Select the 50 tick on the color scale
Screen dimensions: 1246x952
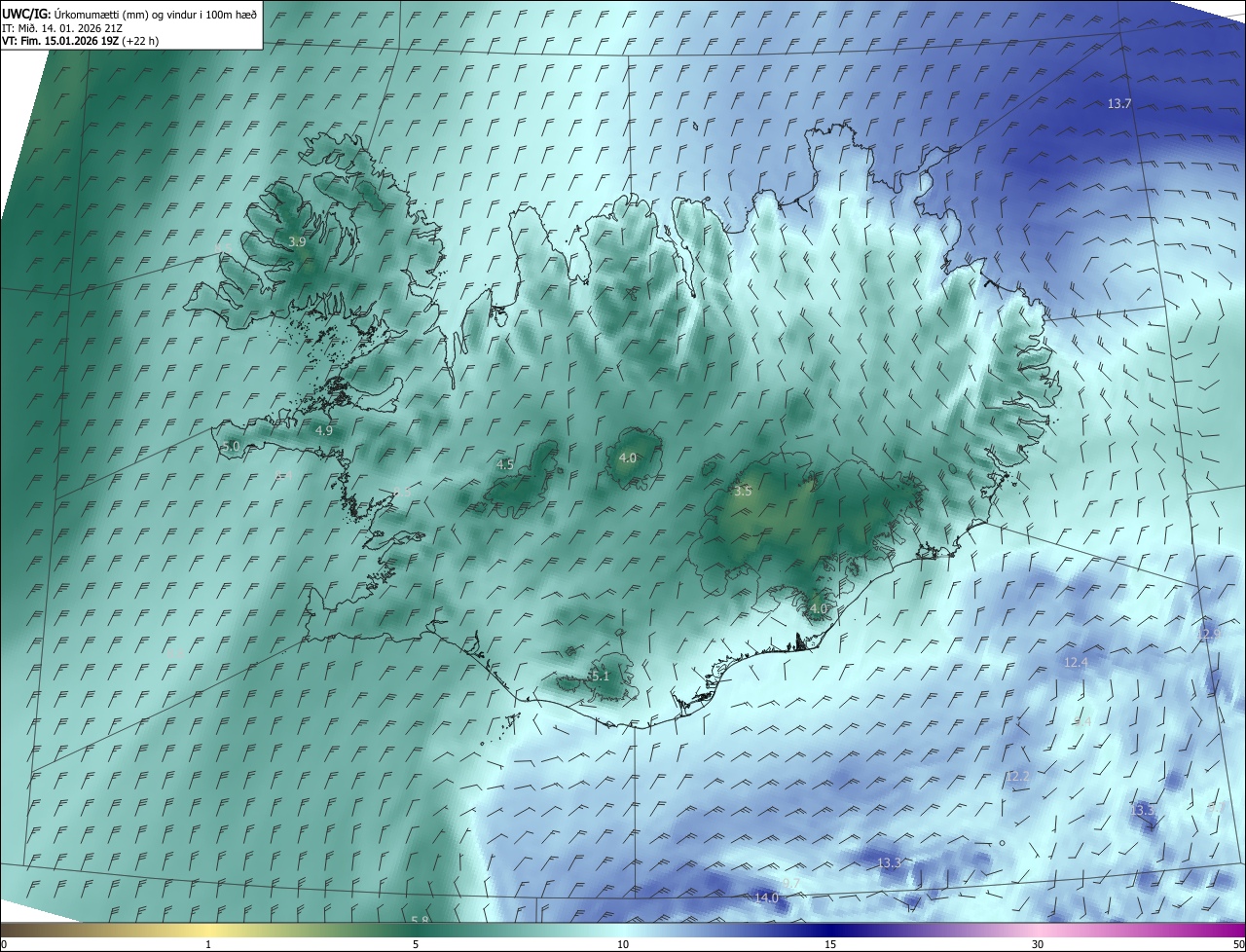pyautogui.click(x=1238, y=945)
